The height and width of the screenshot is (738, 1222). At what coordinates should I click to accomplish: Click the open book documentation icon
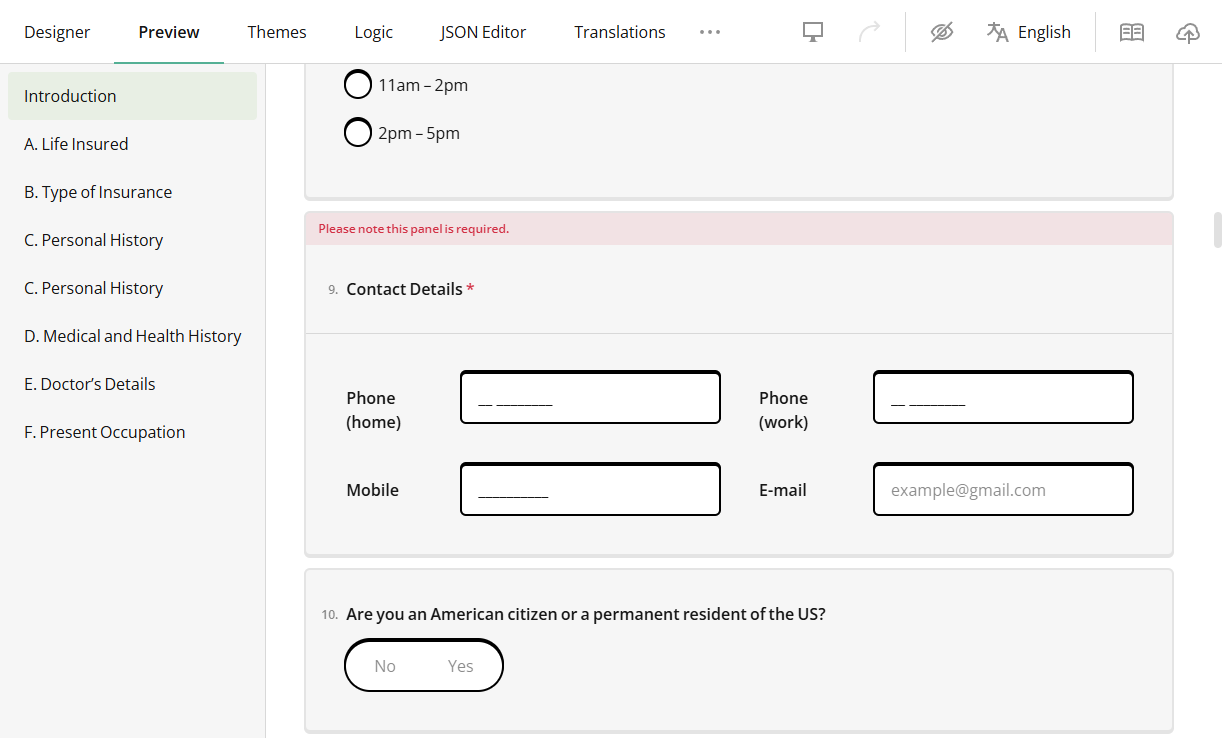click(1131, 32)
